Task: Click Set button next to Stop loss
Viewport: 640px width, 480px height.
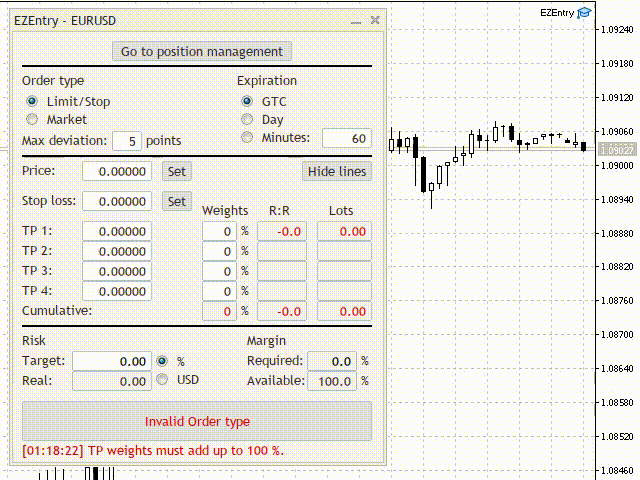Action: coord(177,201)
